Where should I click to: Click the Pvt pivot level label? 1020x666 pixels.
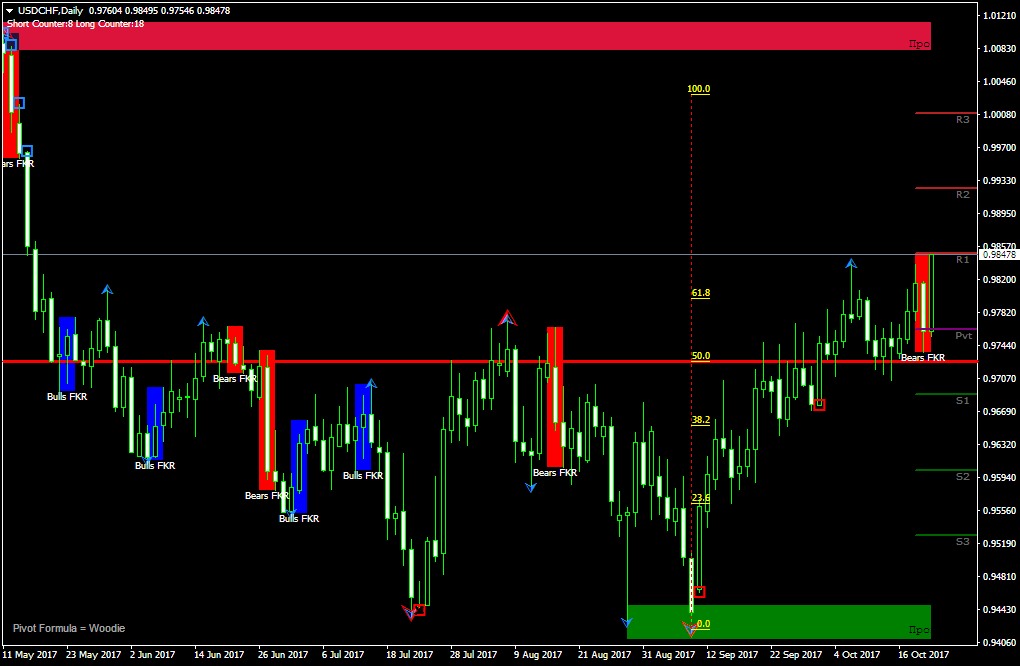click(x=964, y=336)
